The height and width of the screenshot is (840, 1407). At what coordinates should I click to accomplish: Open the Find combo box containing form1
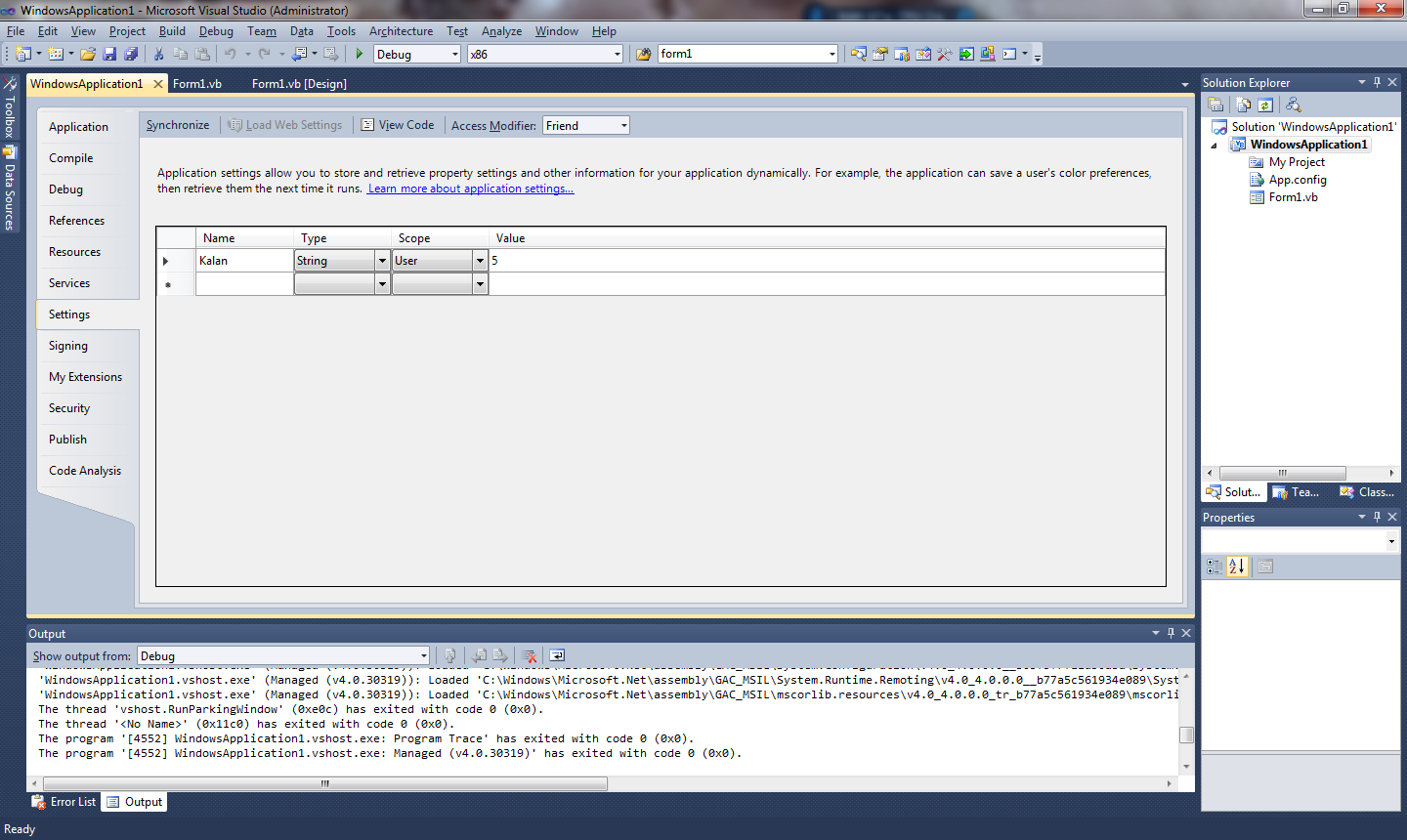(x=831, y=55)
